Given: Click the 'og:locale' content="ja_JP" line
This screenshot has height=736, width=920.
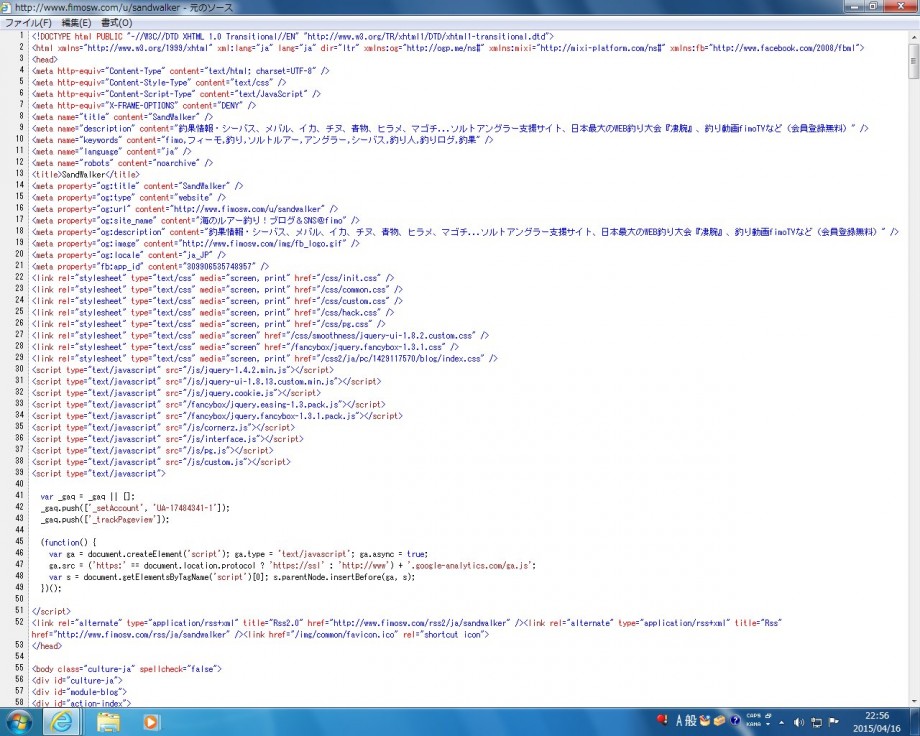Looking at the screenshot, I should 128,255.
